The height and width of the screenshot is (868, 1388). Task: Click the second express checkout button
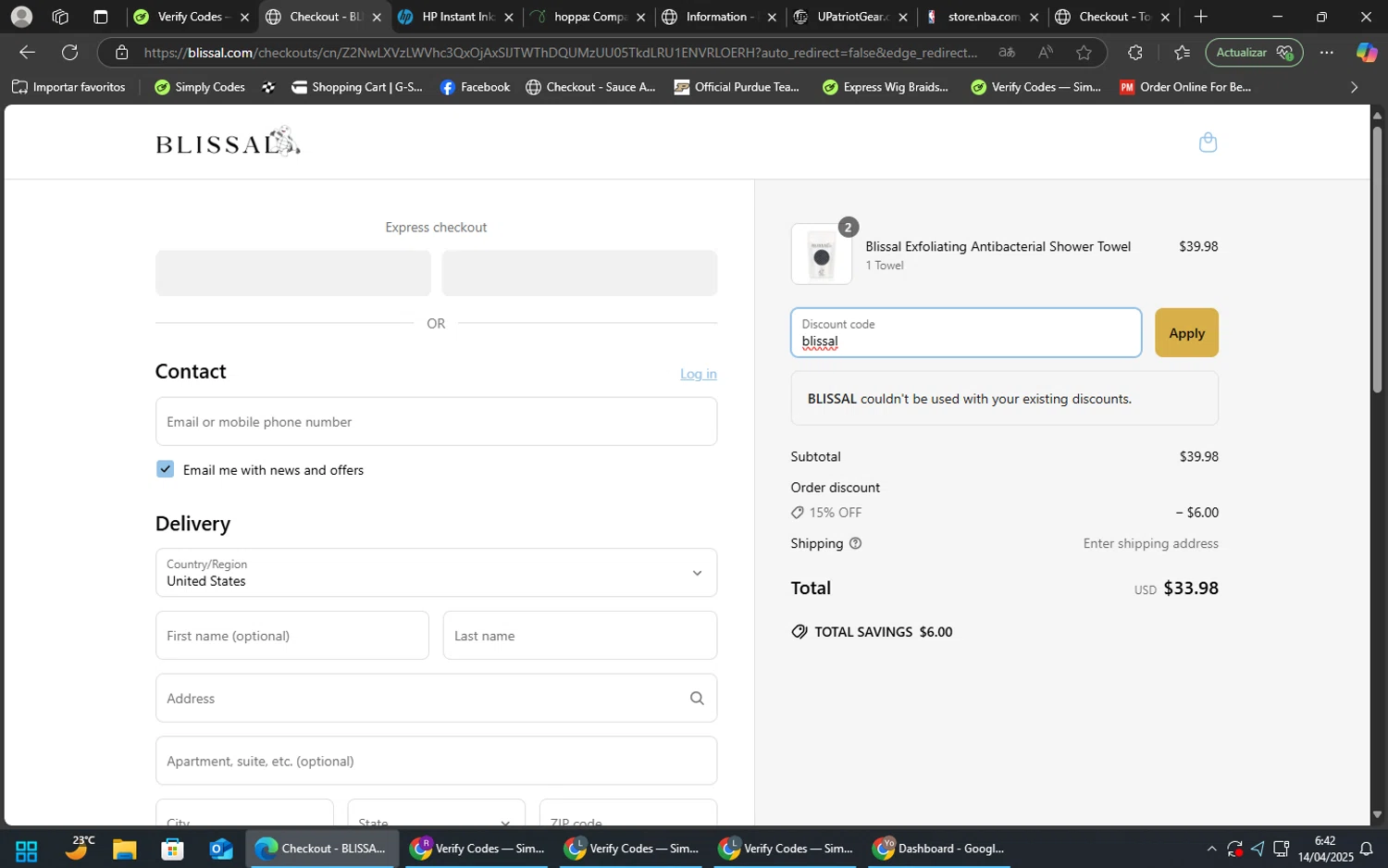[x=579, y=273]
